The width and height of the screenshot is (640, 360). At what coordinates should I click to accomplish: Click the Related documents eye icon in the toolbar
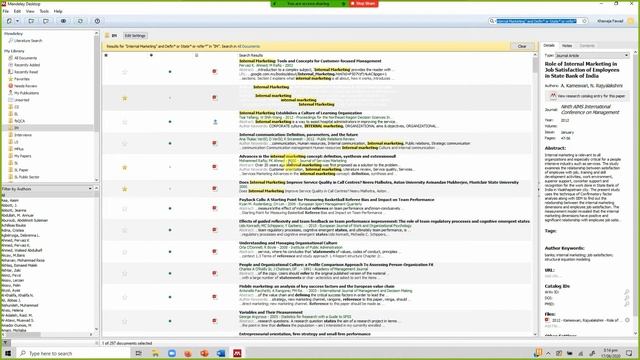[x=63, y=21]
